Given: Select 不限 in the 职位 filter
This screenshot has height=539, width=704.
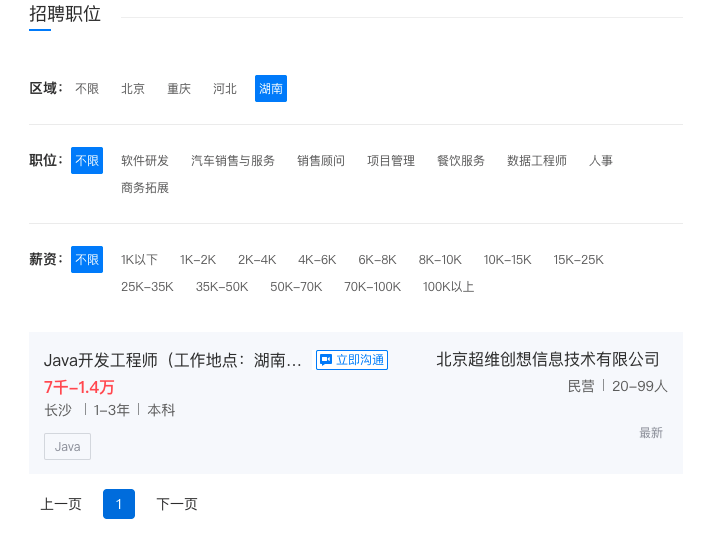Looking at the screenshot, I should tap(87, 160).
